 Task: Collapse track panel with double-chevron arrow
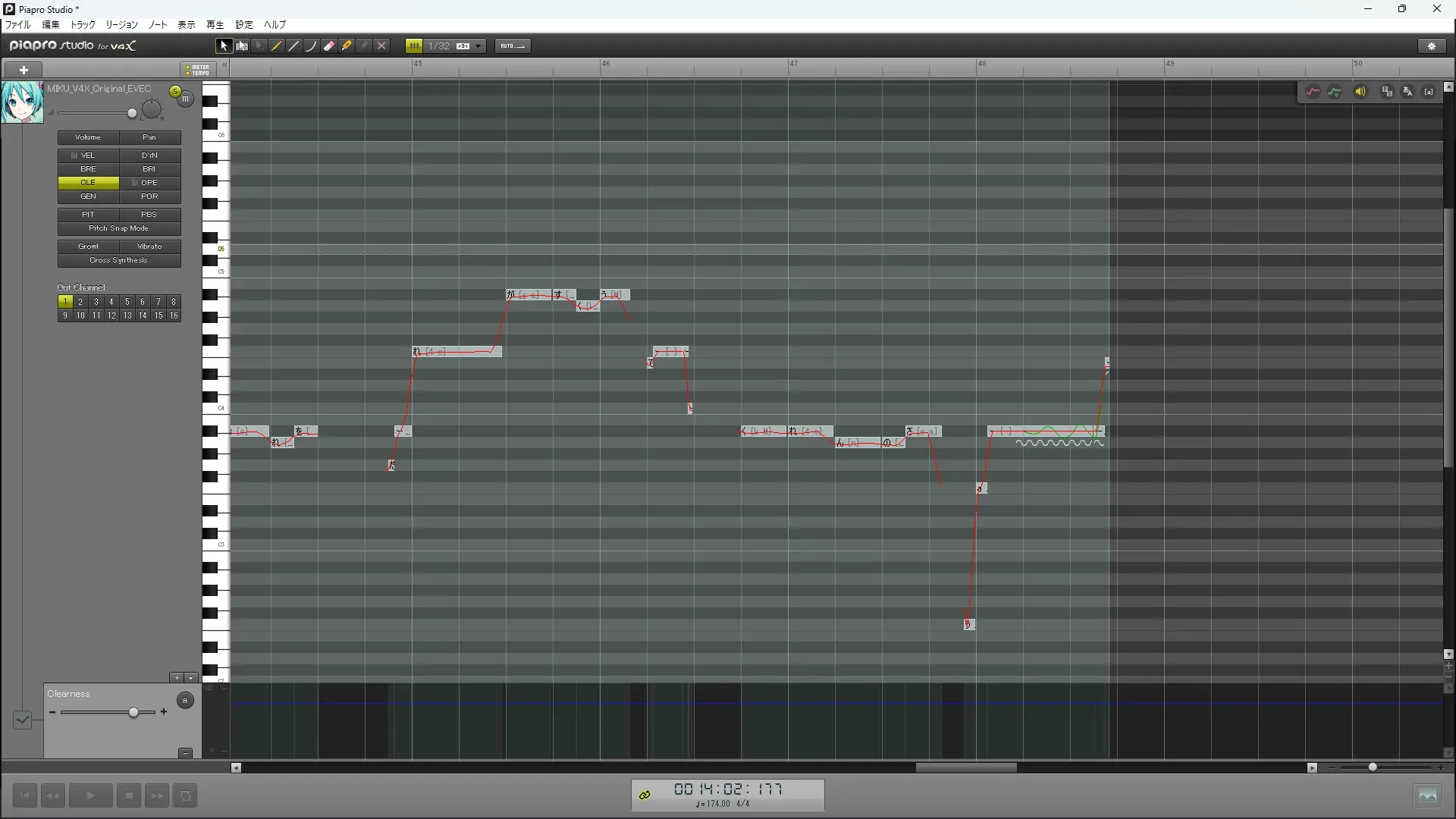pos(225,67)
